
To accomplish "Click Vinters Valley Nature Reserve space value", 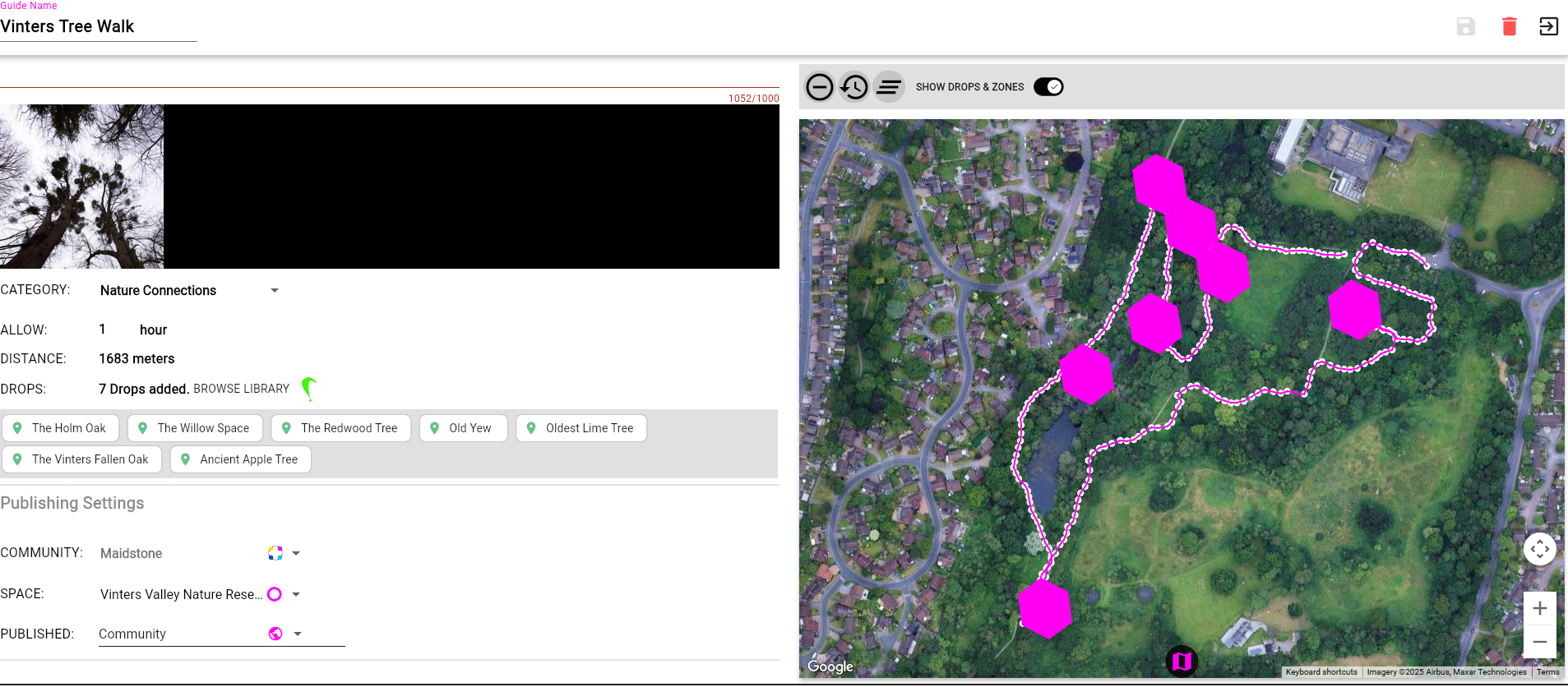I will [x=181, y=594].
